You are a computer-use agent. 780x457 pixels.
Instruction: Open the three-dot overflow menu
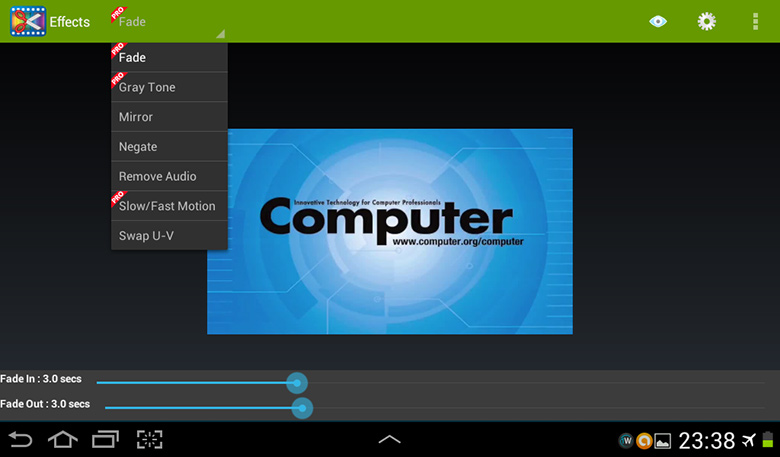[x=755, y=21]
